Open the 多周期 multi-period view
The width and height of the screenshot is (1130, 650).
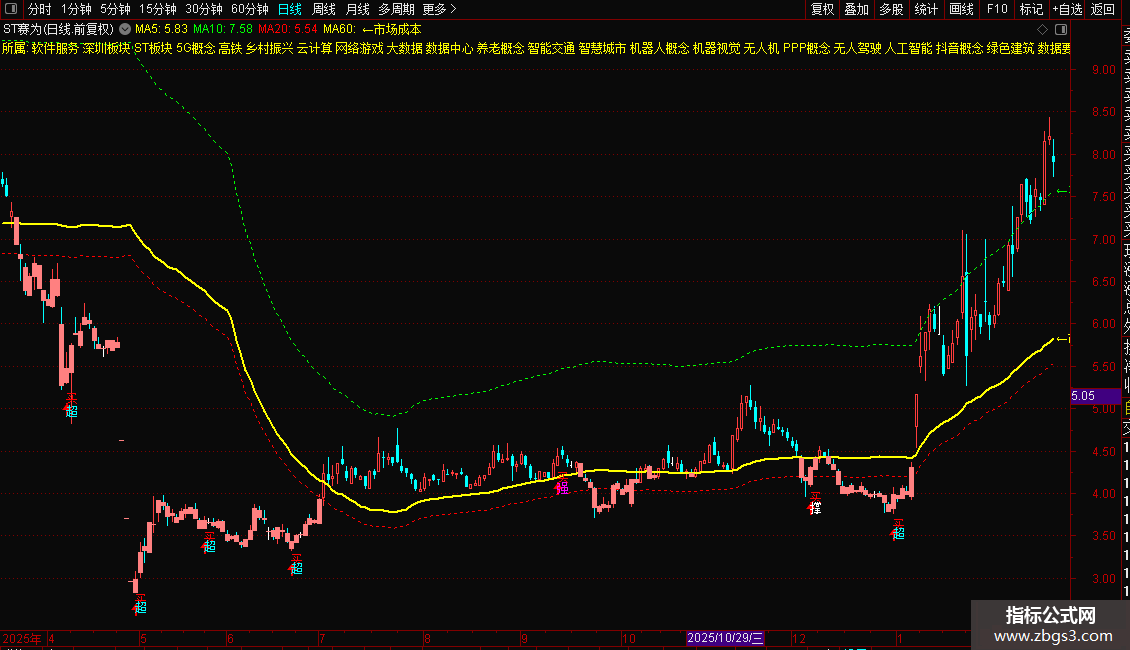click(396, 9)
